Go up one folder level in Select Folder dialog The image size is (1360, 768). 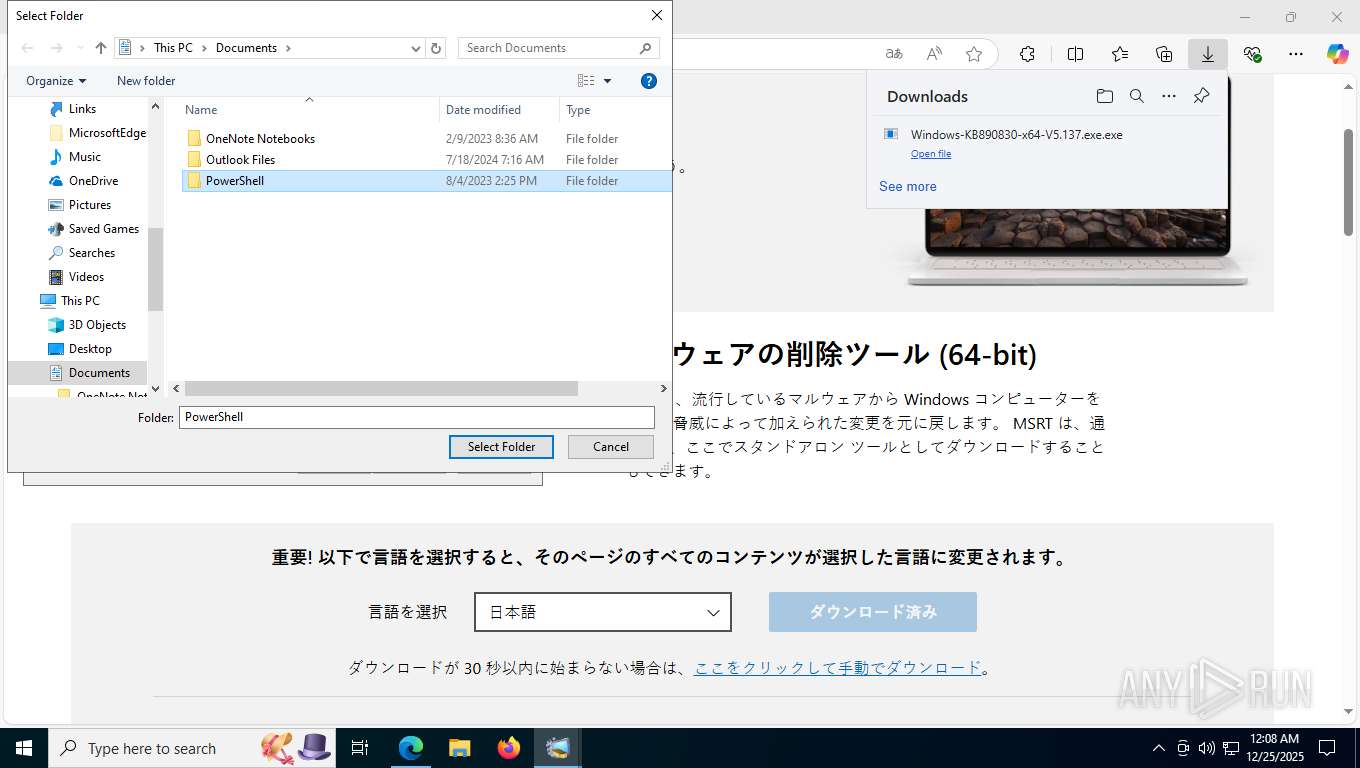[x=101, y=48]
